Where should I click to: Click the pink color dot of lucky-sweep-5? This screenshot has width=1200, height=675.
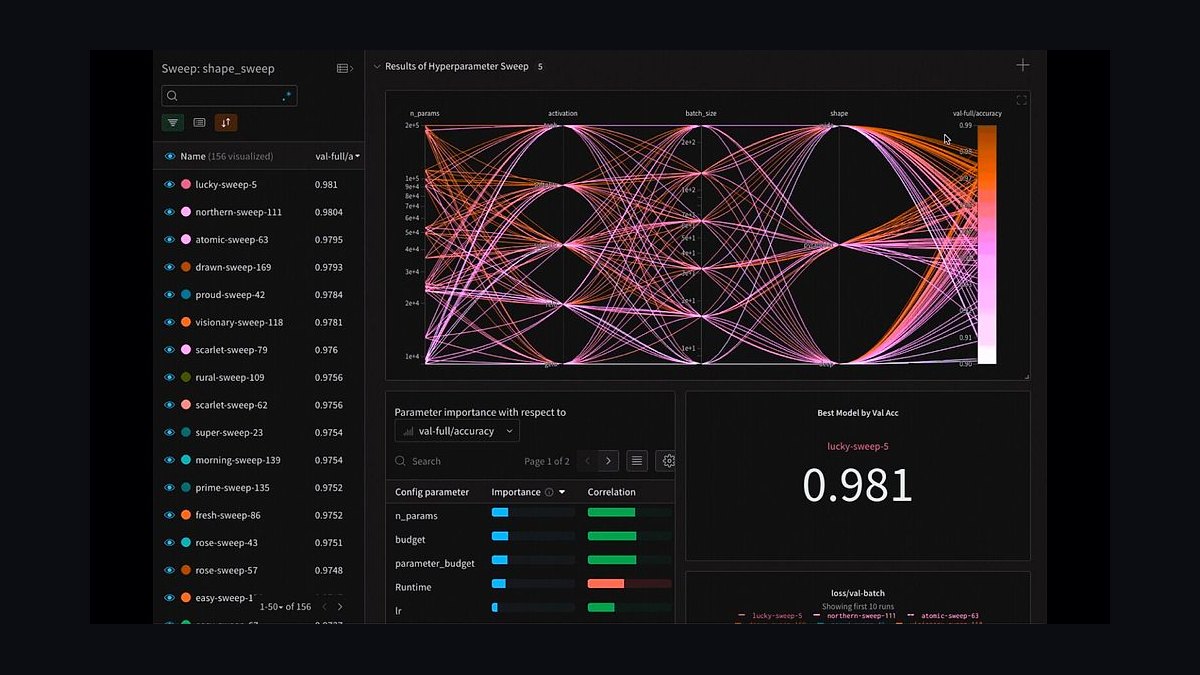pos(186,184)
